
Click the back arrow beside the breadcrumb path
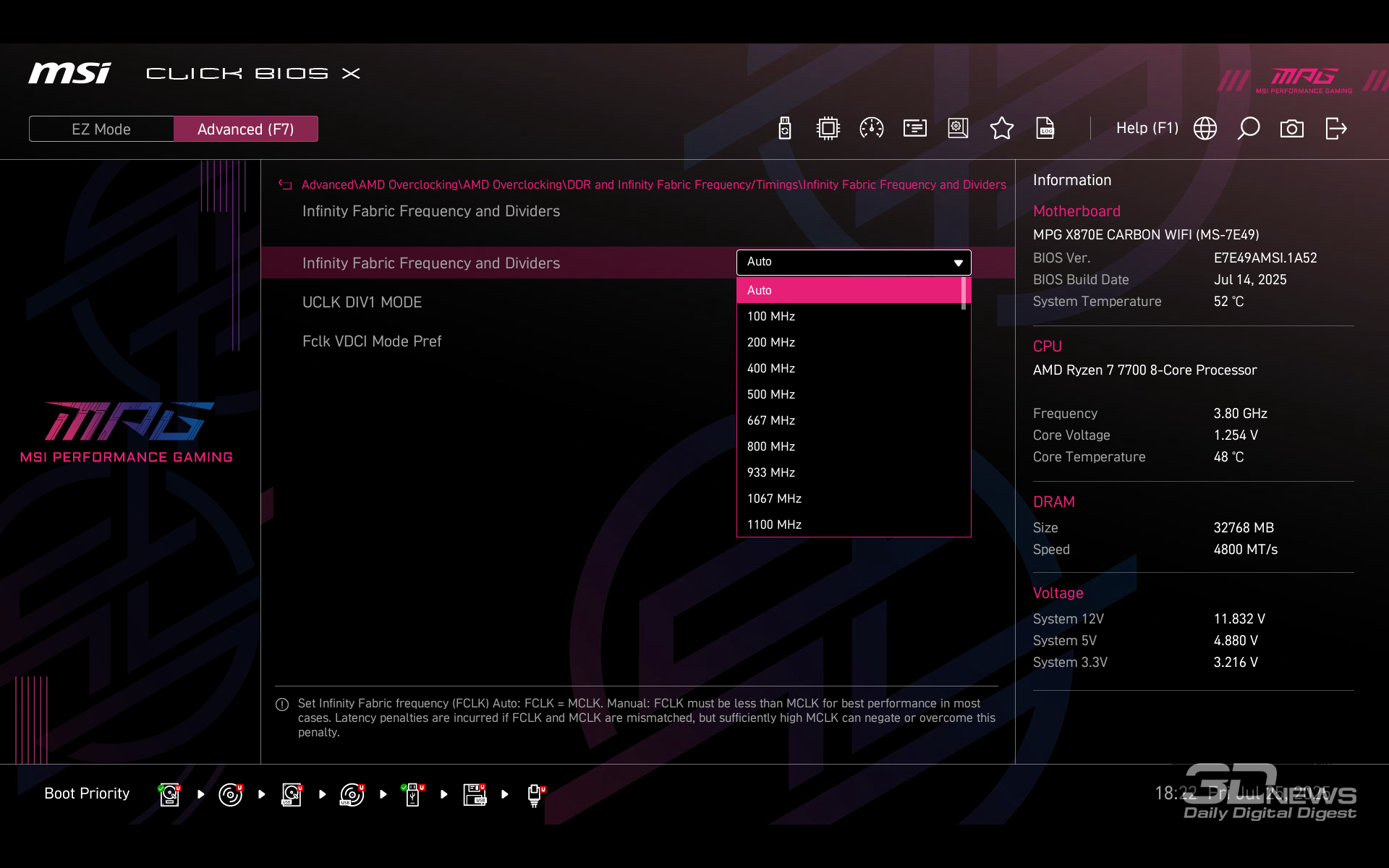click(x=285, y=185)
